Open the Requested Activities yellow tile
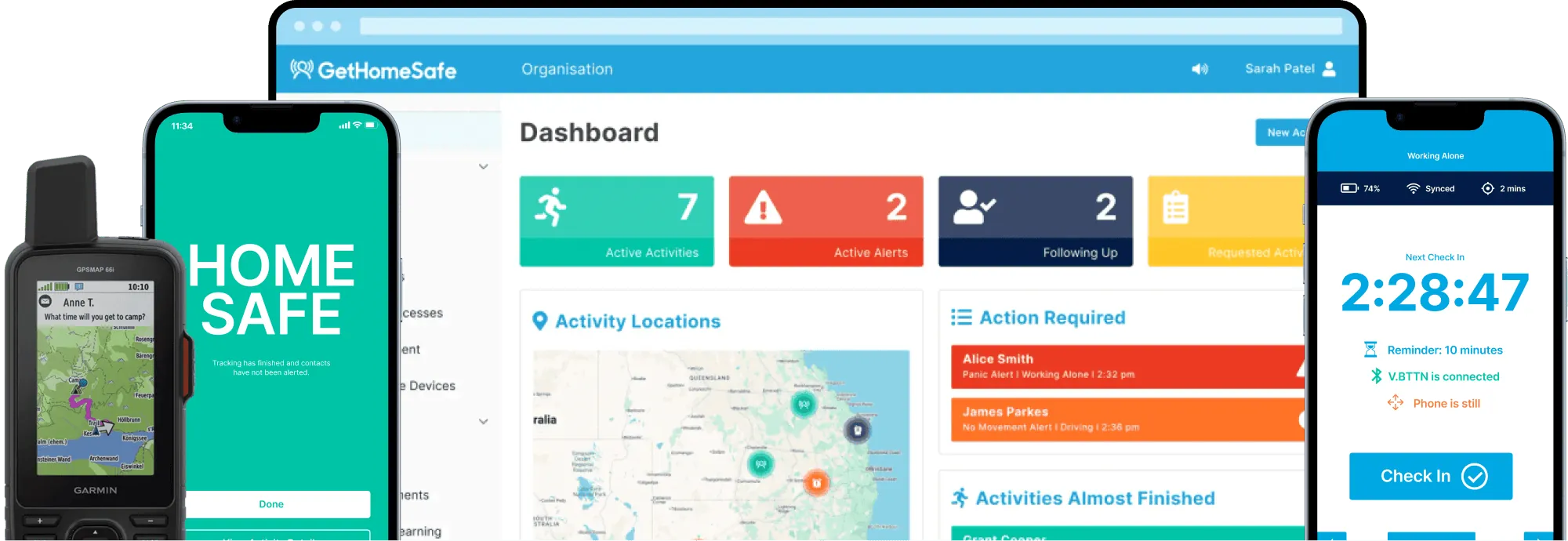The width and height of the screenshot is (1568, 541). tap(1225, 221)
